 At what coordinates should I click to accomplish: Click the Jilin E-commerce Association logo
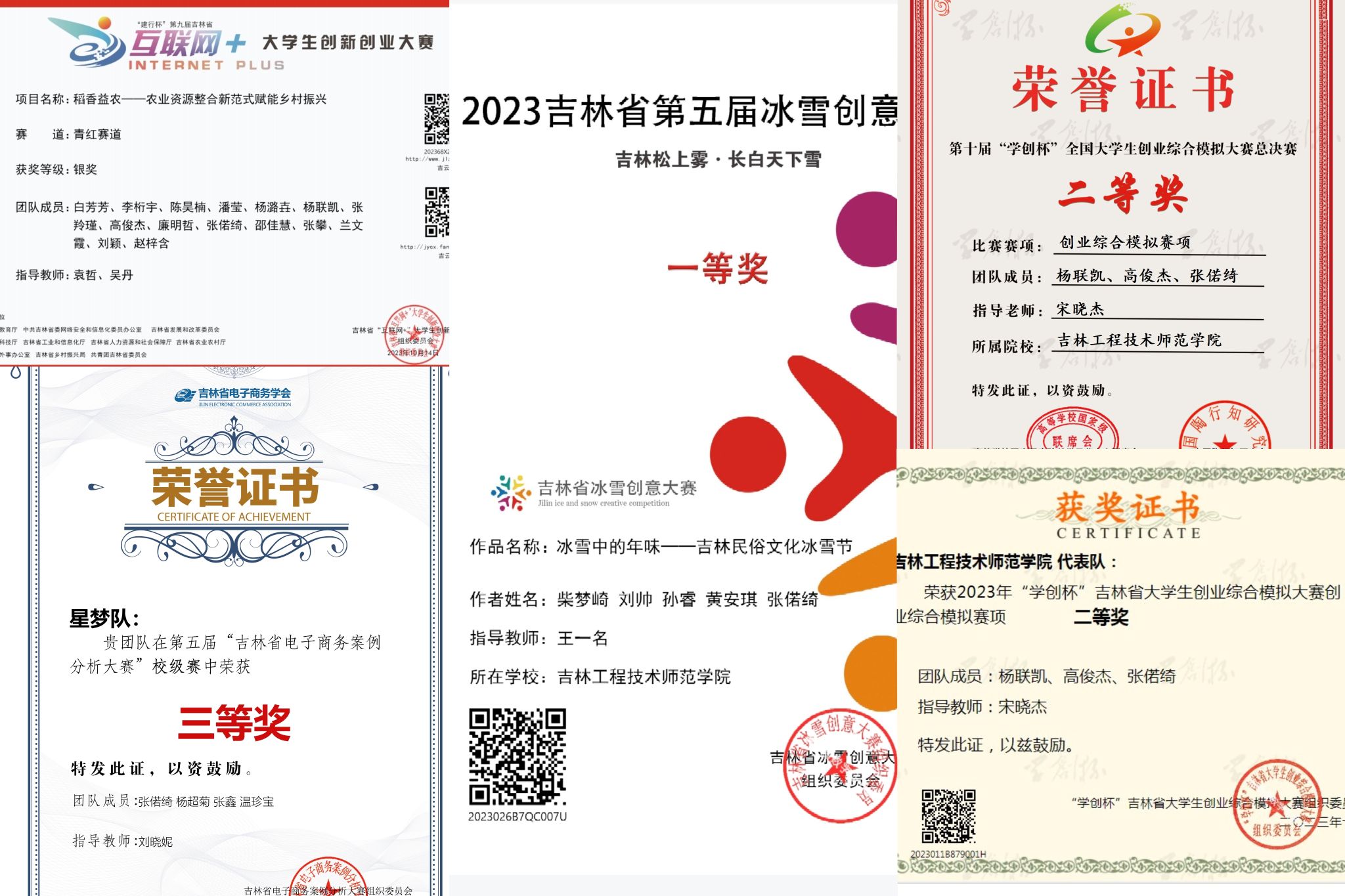[233, 396]
